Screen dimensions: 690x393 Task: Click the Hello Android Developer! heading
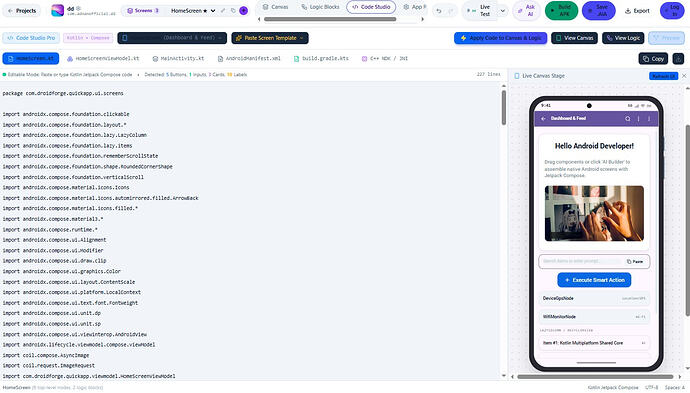click(x=594, y=146)
